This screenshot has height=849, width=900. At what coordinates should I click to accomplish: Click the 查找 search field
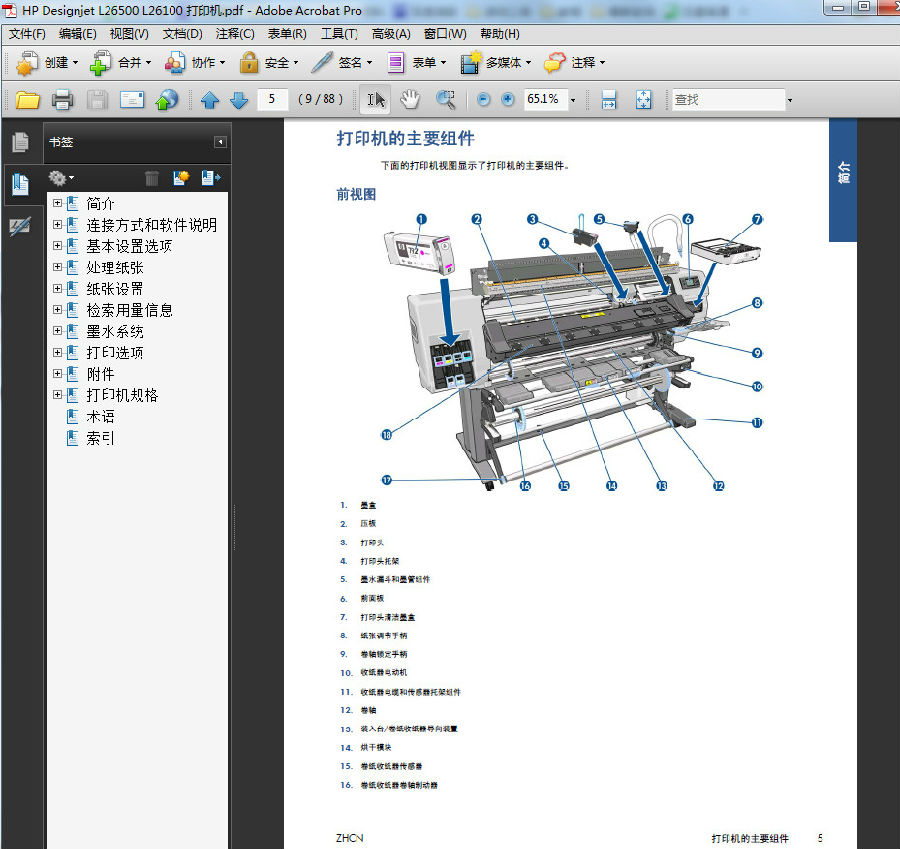click(x=728, y=100)
